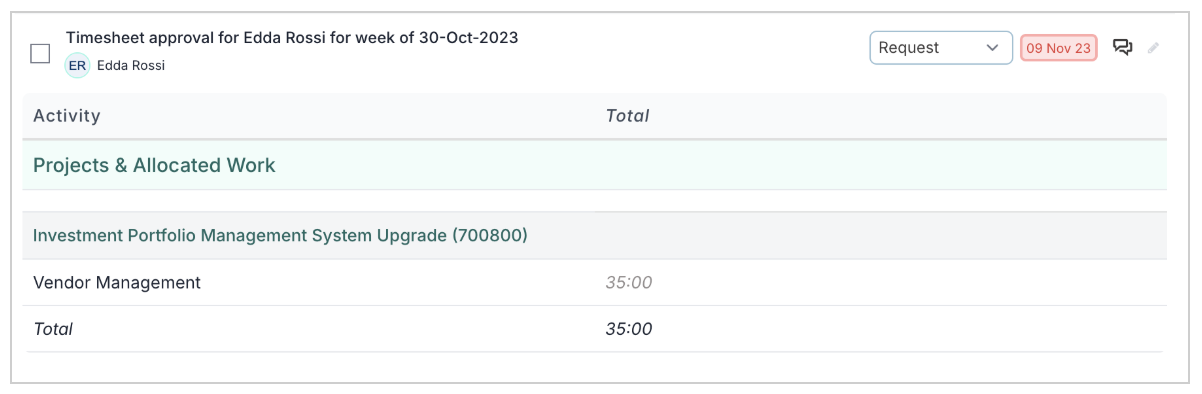Click the 09 Nov 23 due date badge
Image resolution: width=1202 pixels, height=394 pixels.
pyautogui.click(x=1059, y=48)
